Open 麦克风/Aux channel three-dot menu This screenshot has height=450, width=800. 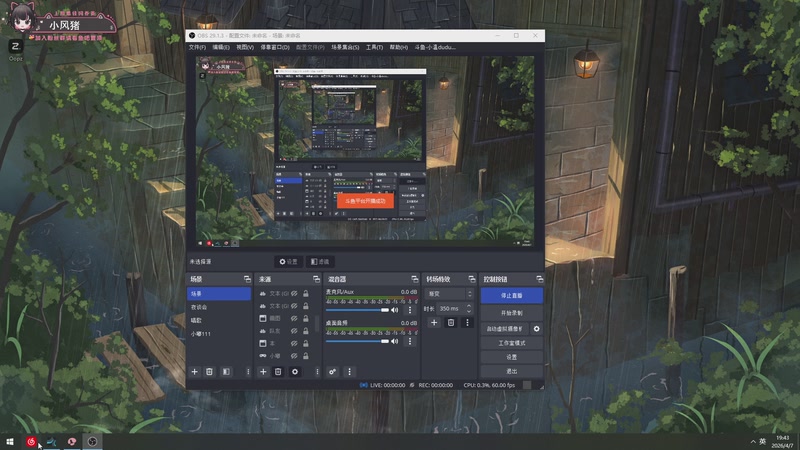click(x=410, y=310)
